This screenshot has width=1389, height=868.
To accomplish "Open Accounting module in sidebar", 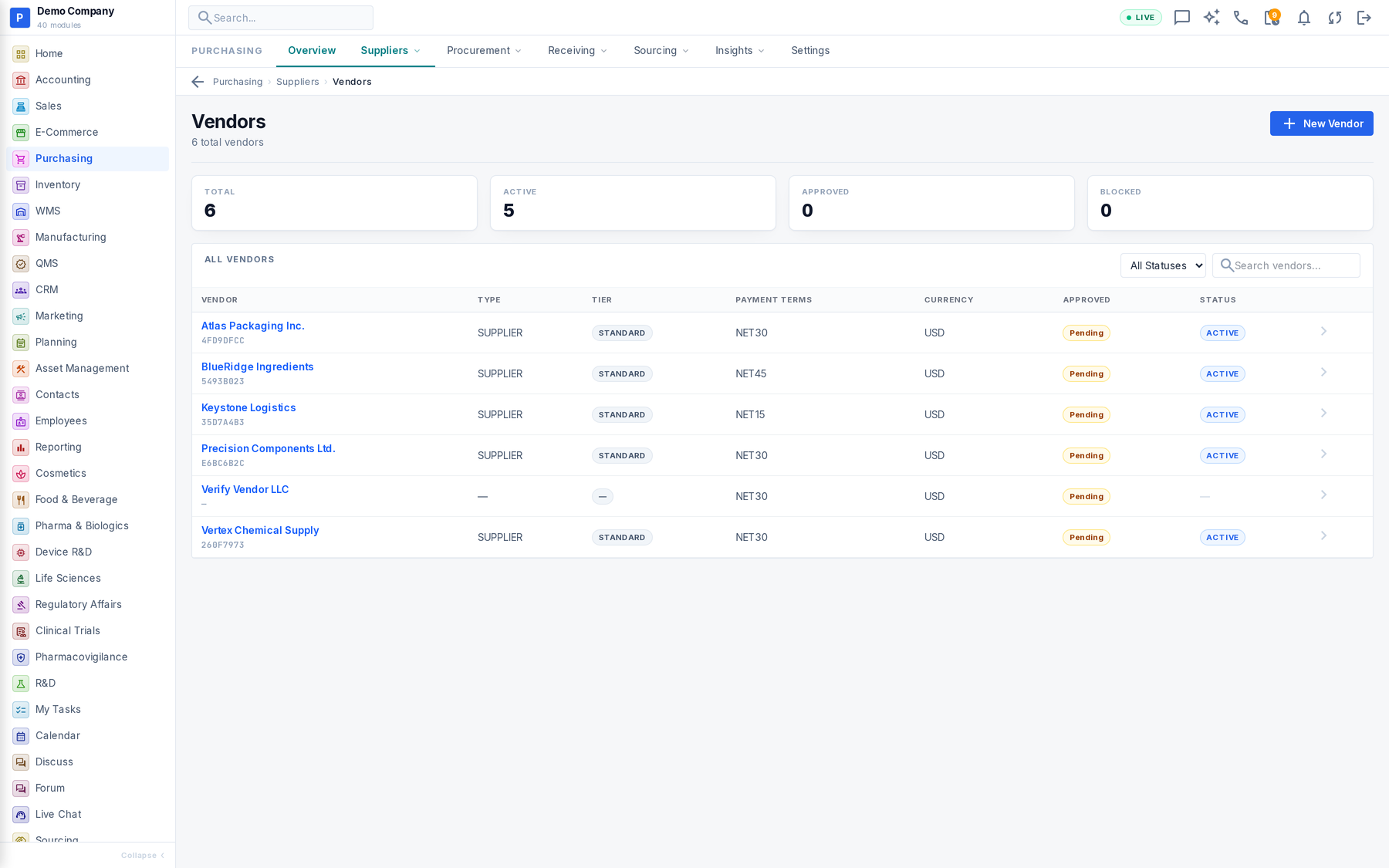I will pyautogui.click(x=87, y=79).
